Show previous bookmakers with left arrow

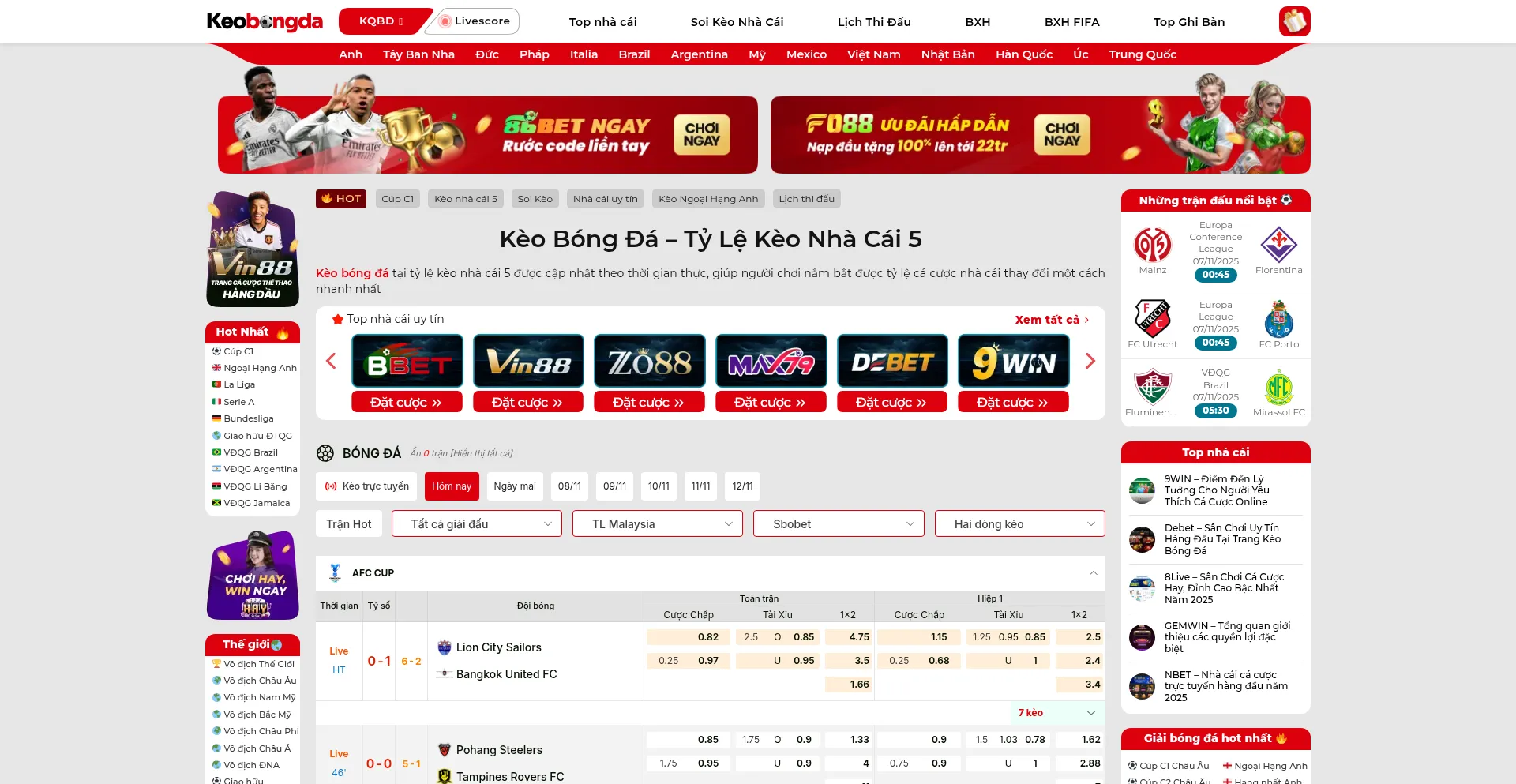tap(331, 361)
